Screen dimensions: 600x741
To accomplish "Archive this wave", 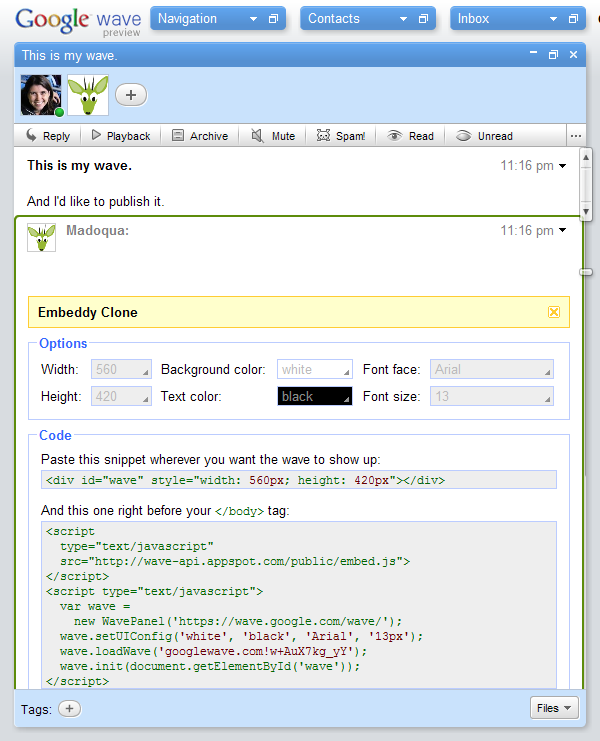I will pyautogui.click(x=200, y=136).
